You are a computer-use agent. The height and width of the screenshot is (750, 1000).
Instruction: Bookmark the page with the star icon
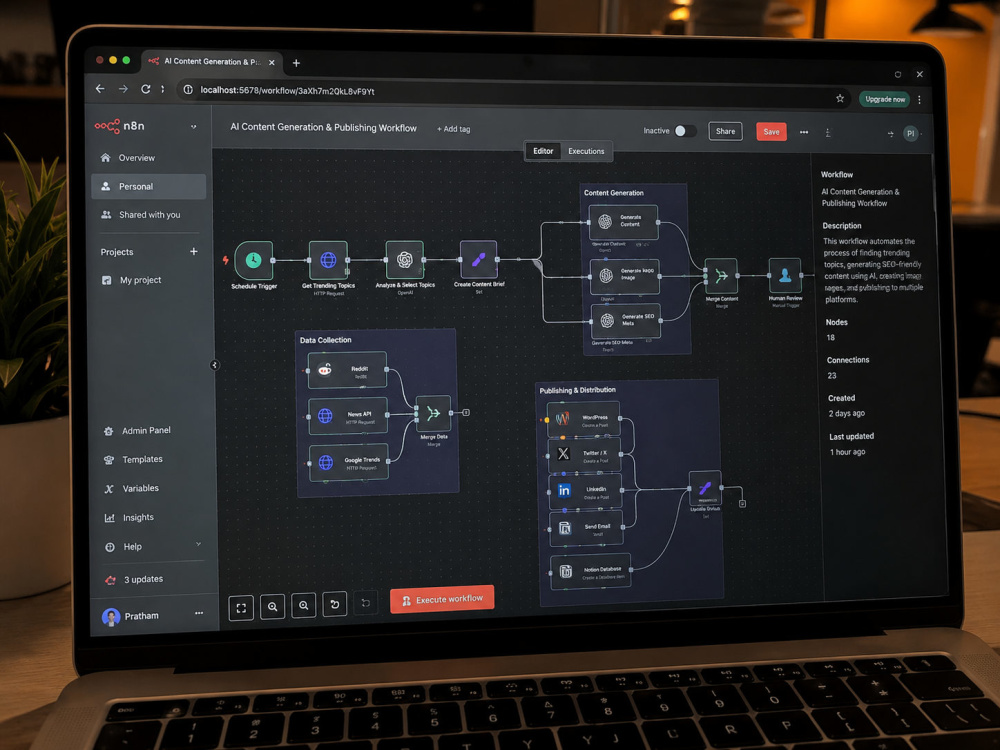pyautogui.click(x=840, y=98)
